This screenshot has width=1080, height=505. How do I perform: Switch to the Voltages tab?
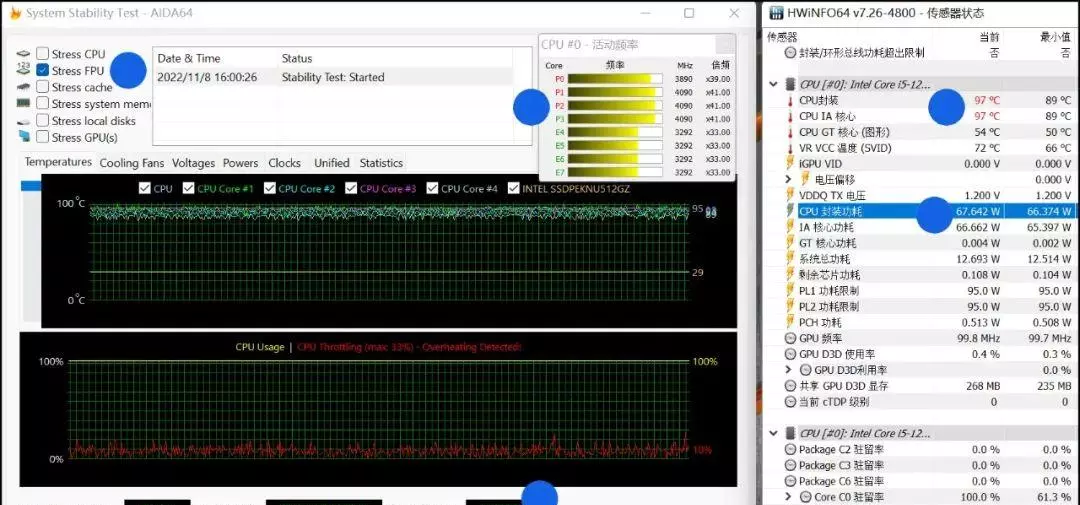tap(194, 163)
